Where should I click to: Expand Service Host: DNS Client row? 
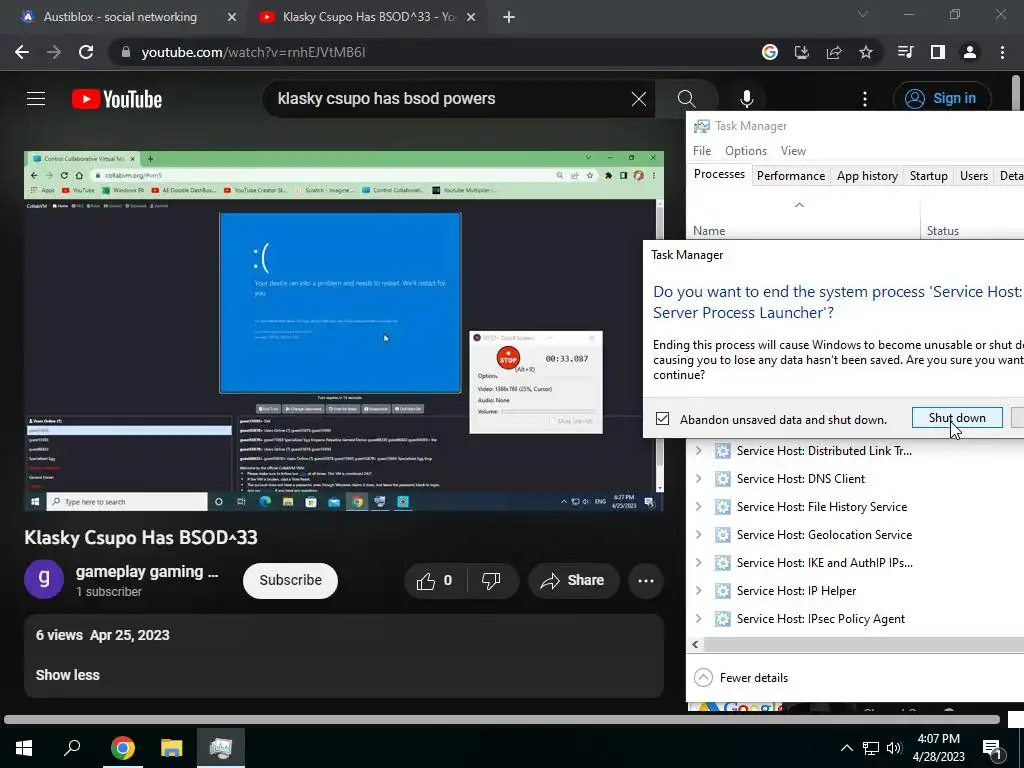coord(698,479)
